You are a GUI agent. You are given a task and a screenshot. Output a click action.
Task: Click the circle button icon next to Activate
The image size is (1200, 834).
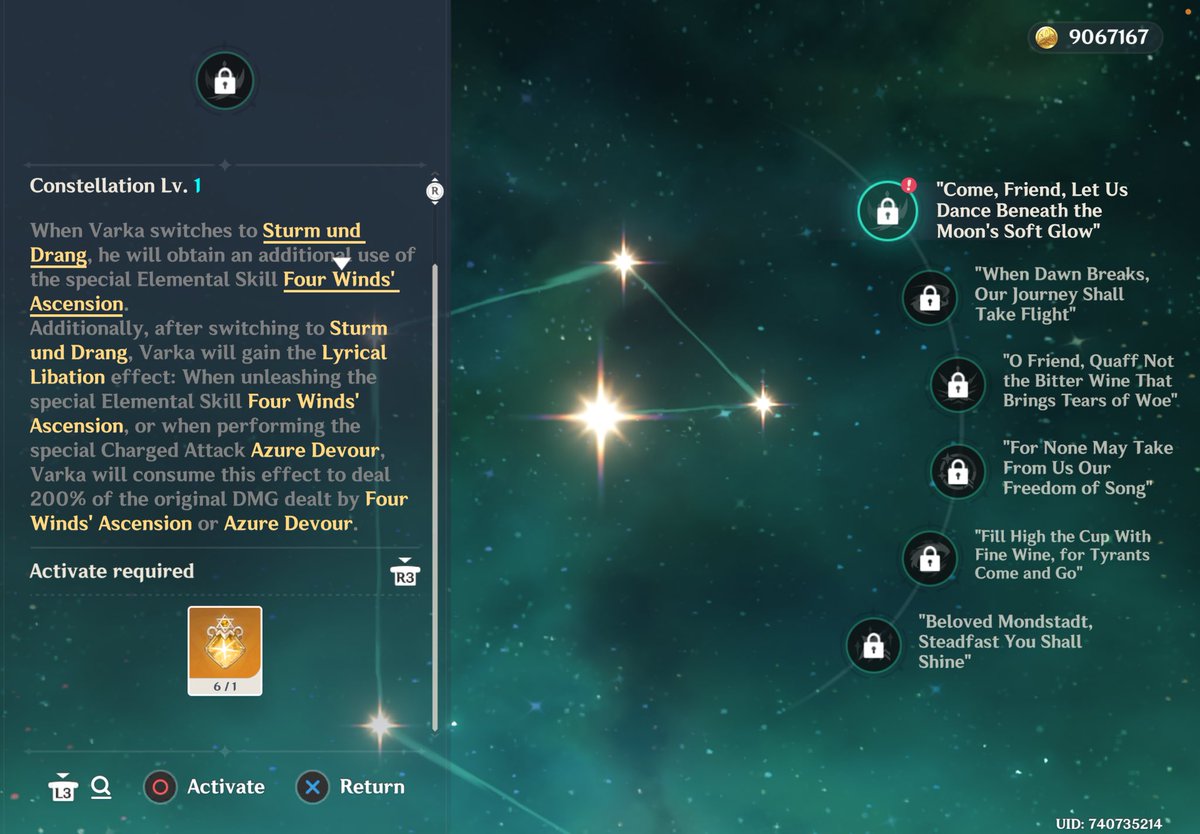160,787
